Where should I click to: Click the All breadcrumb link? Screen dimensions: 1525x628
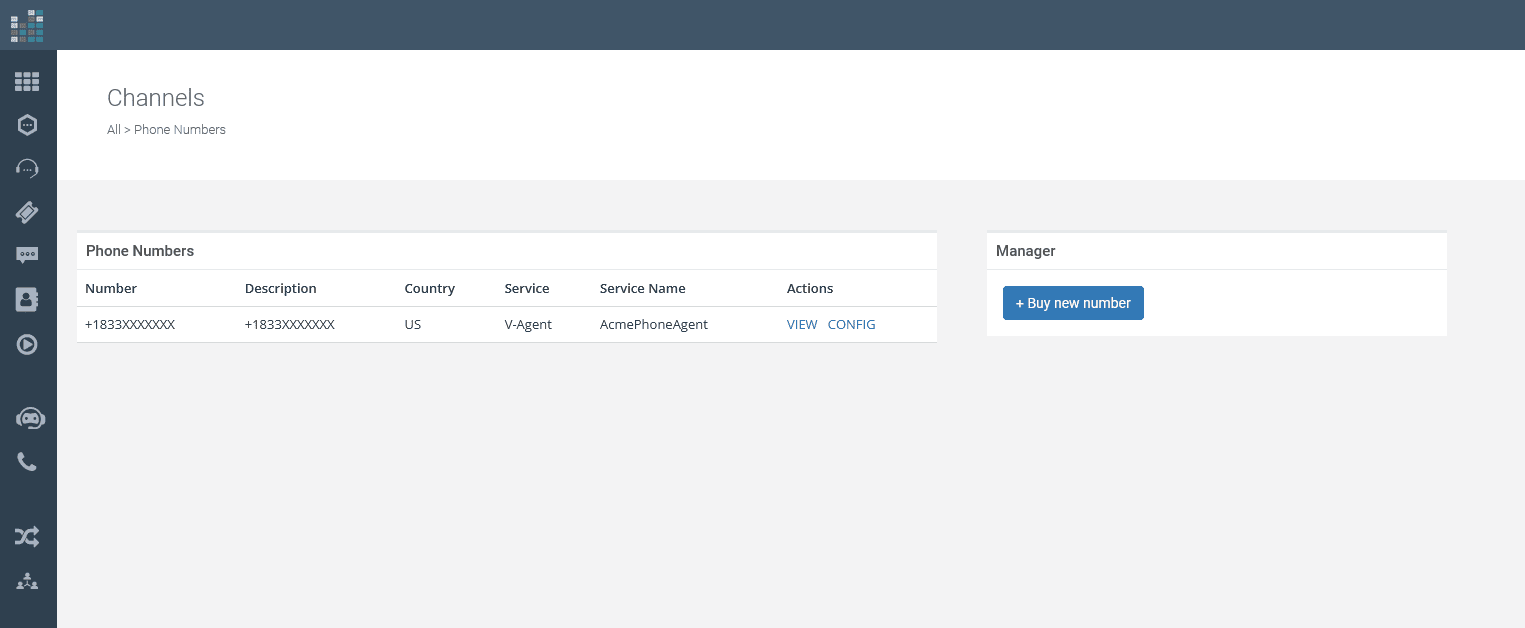coord(114,129)
